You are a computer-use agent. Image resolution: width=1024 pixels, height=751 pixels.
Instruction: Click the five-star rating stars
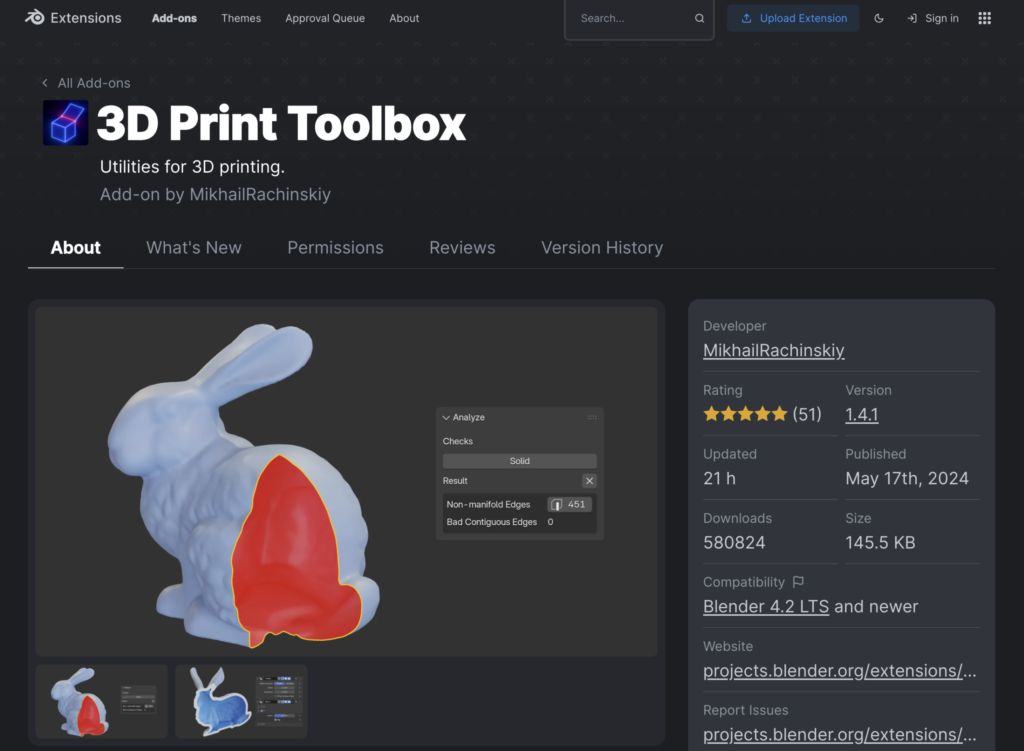pos(745,414)
